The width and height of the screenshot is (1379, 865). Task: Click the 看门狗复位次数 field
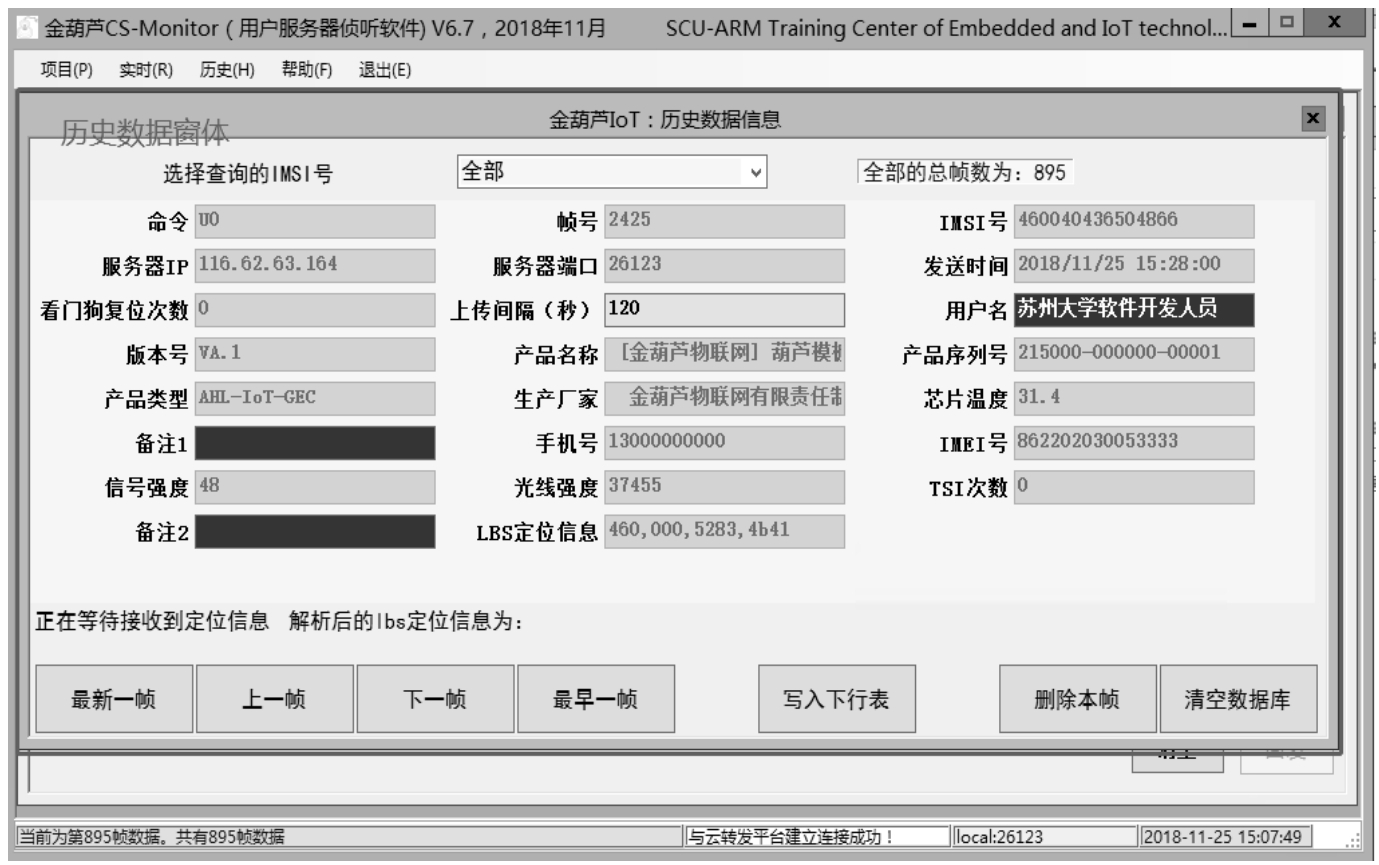click(x=315, y=309)
